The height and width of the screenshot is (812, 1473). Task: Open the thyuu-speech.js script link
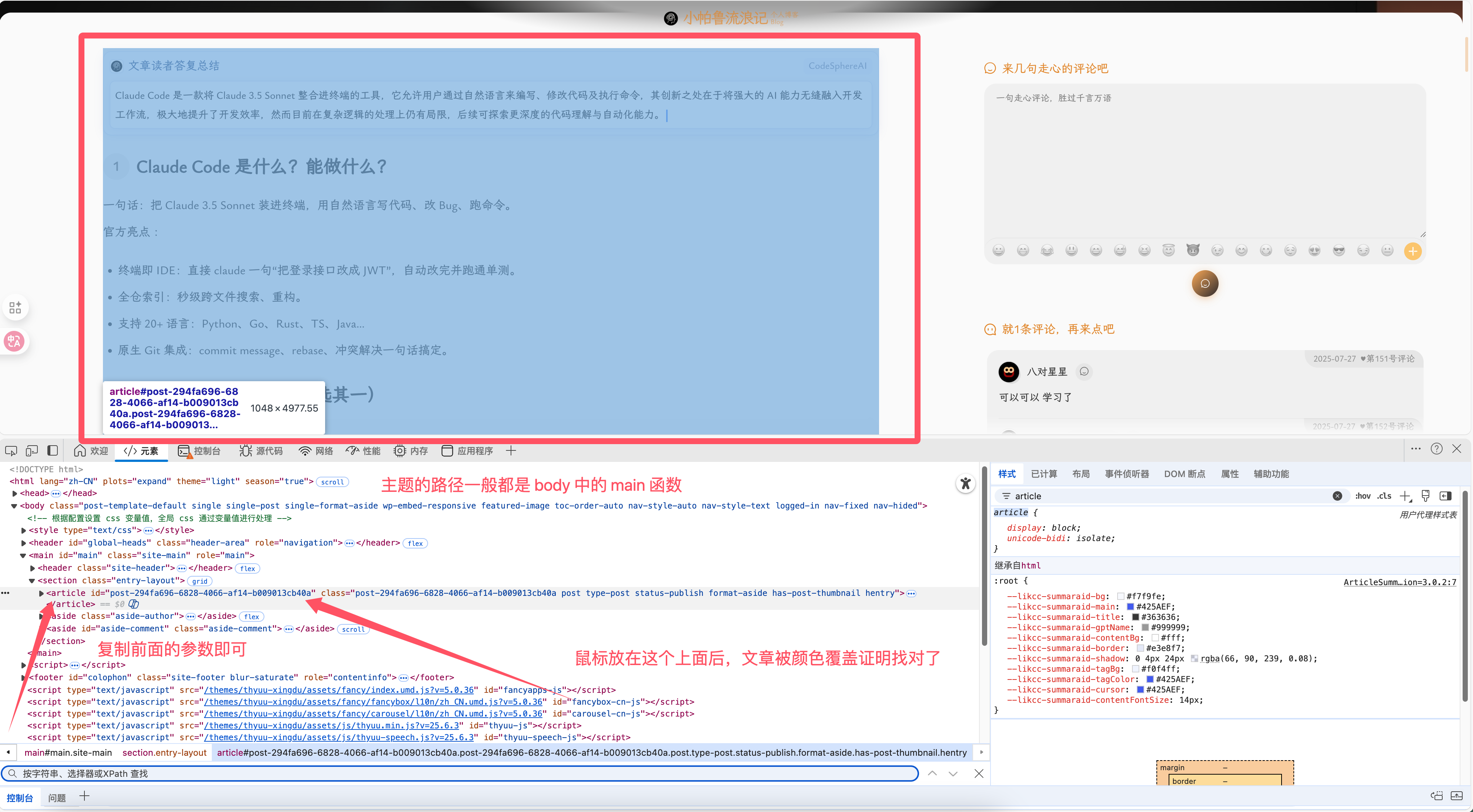(x=339, y=738)
